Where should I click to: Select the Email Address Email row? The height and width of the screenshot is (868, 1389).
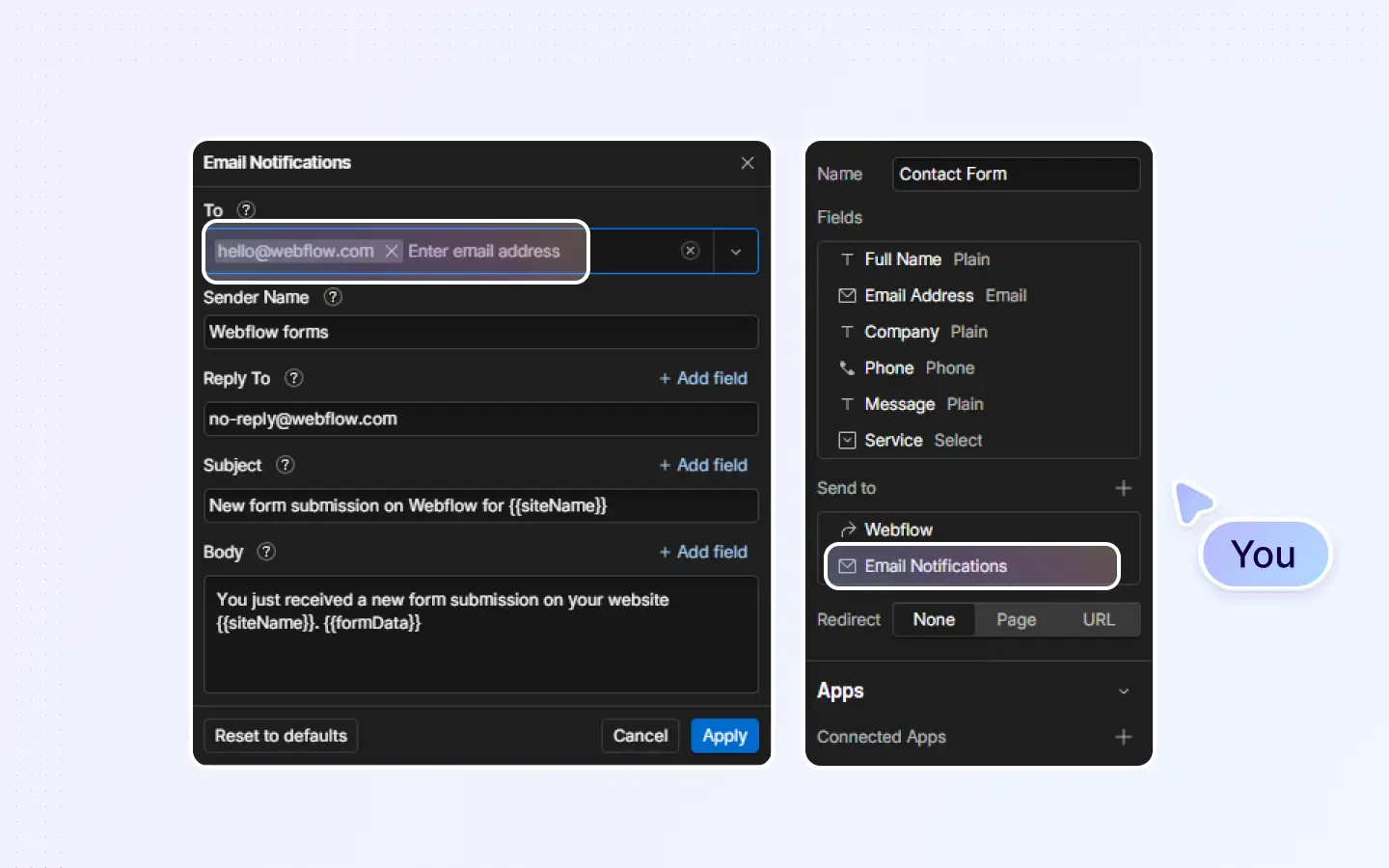pos(979,295)
